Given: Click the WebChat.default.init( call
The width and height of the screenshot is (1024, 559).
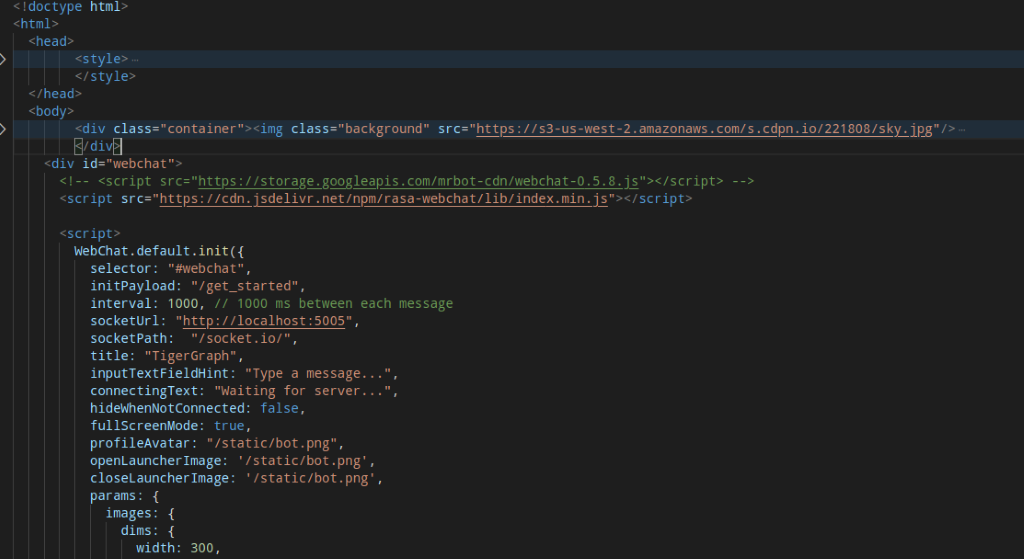Looking at the screenshot, I should [x=159, y=251].
